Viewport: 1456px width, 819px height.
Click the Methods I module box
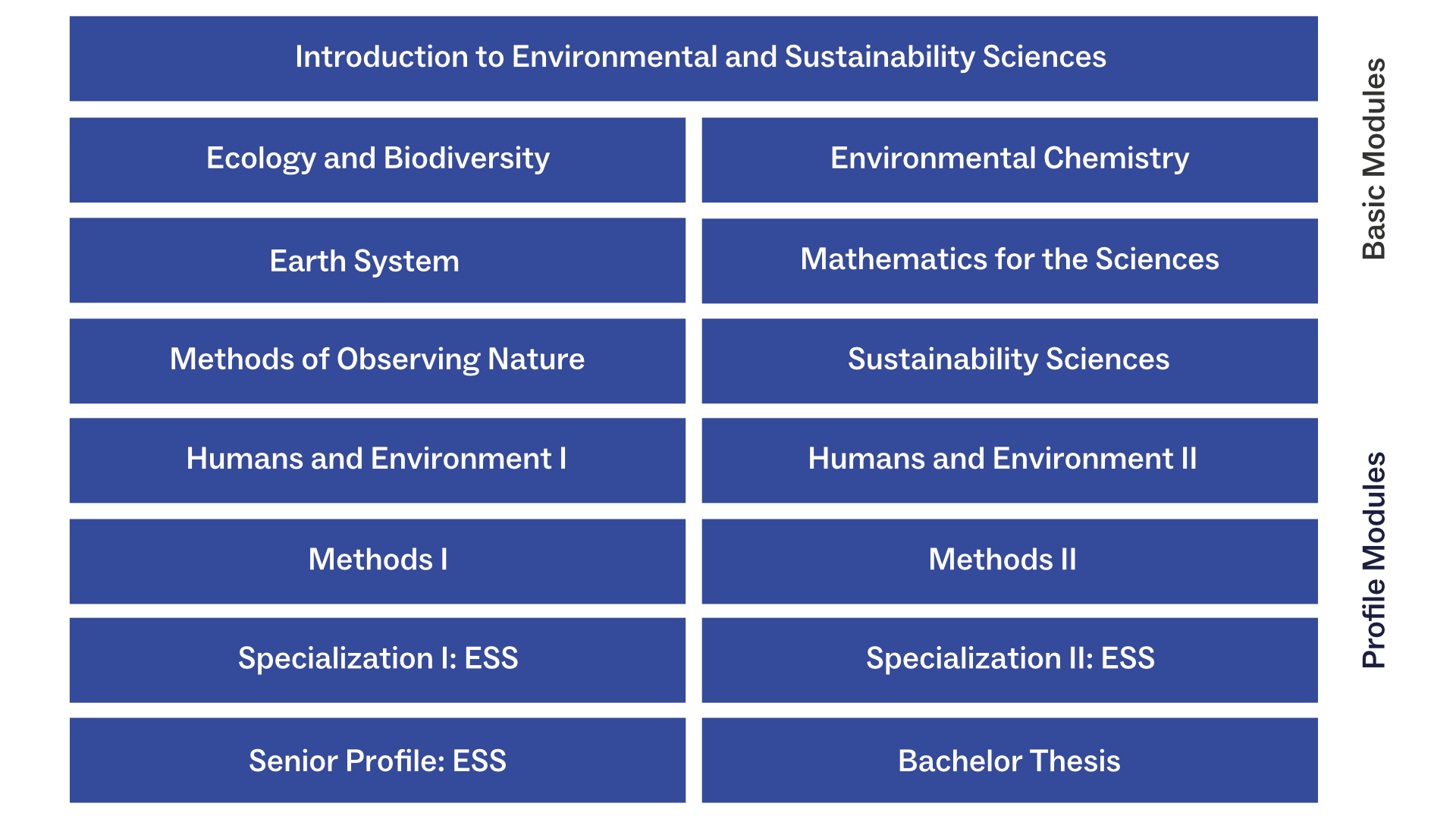coord(377,561)
